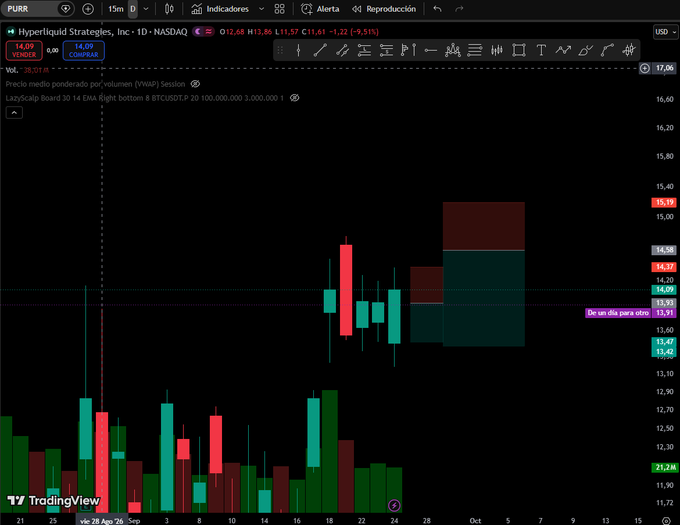Select the candle crosshair measure tool
Image resolution: width=680 pixels, height=525 pixels.
tap(629, 50)
